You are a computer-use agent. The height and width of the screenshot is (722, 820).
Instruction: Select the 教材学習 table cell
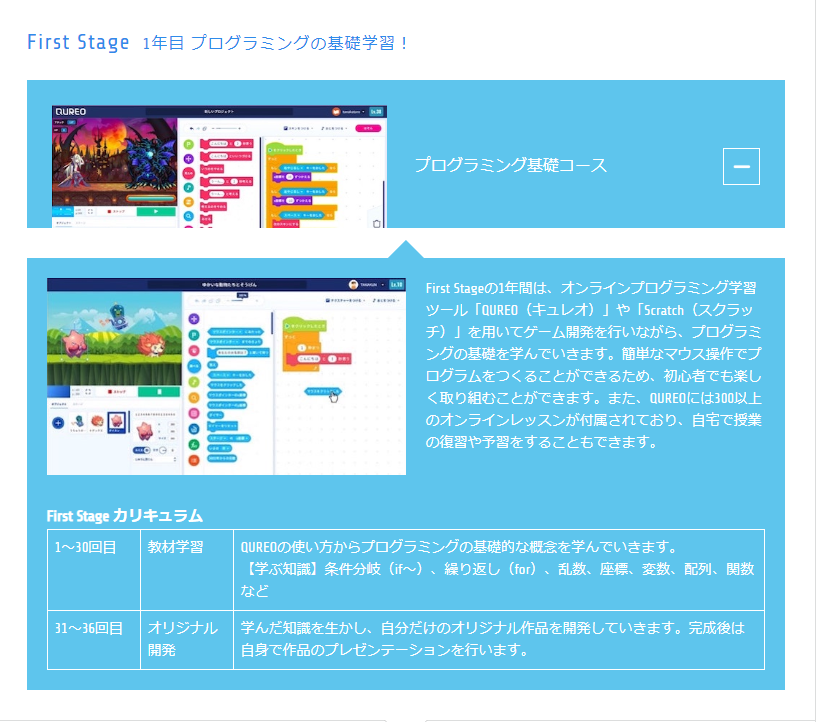tap(187, 570)
